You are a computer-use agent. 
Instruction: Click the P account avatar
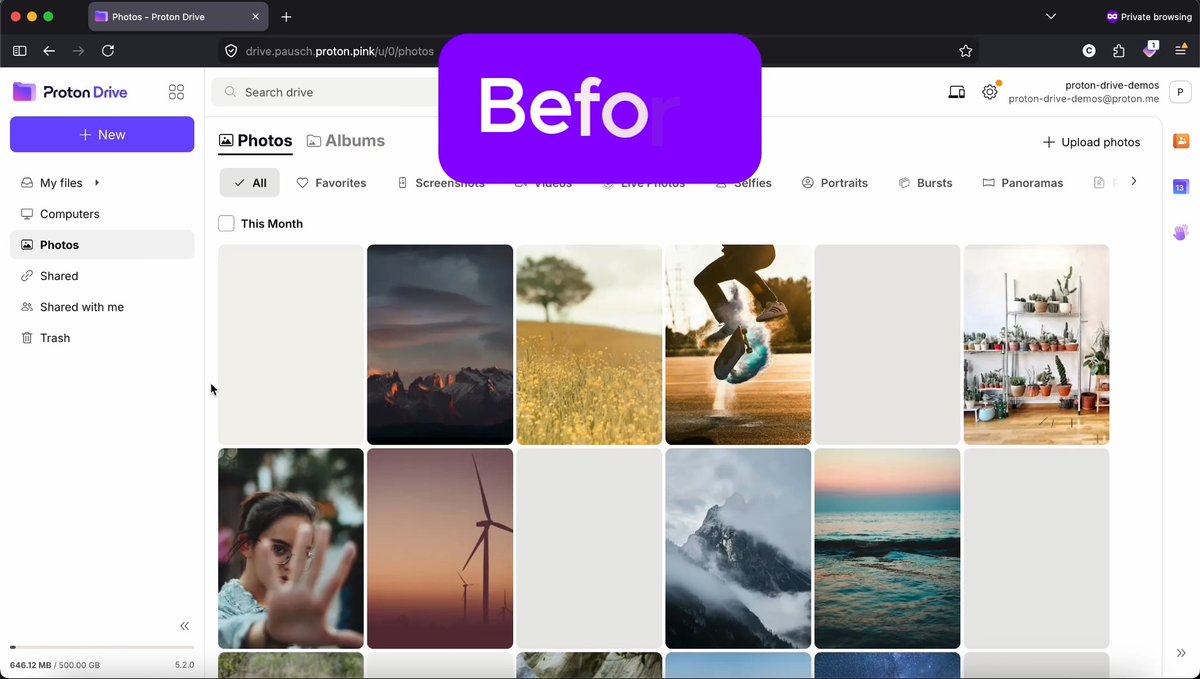coord(1180,92)
